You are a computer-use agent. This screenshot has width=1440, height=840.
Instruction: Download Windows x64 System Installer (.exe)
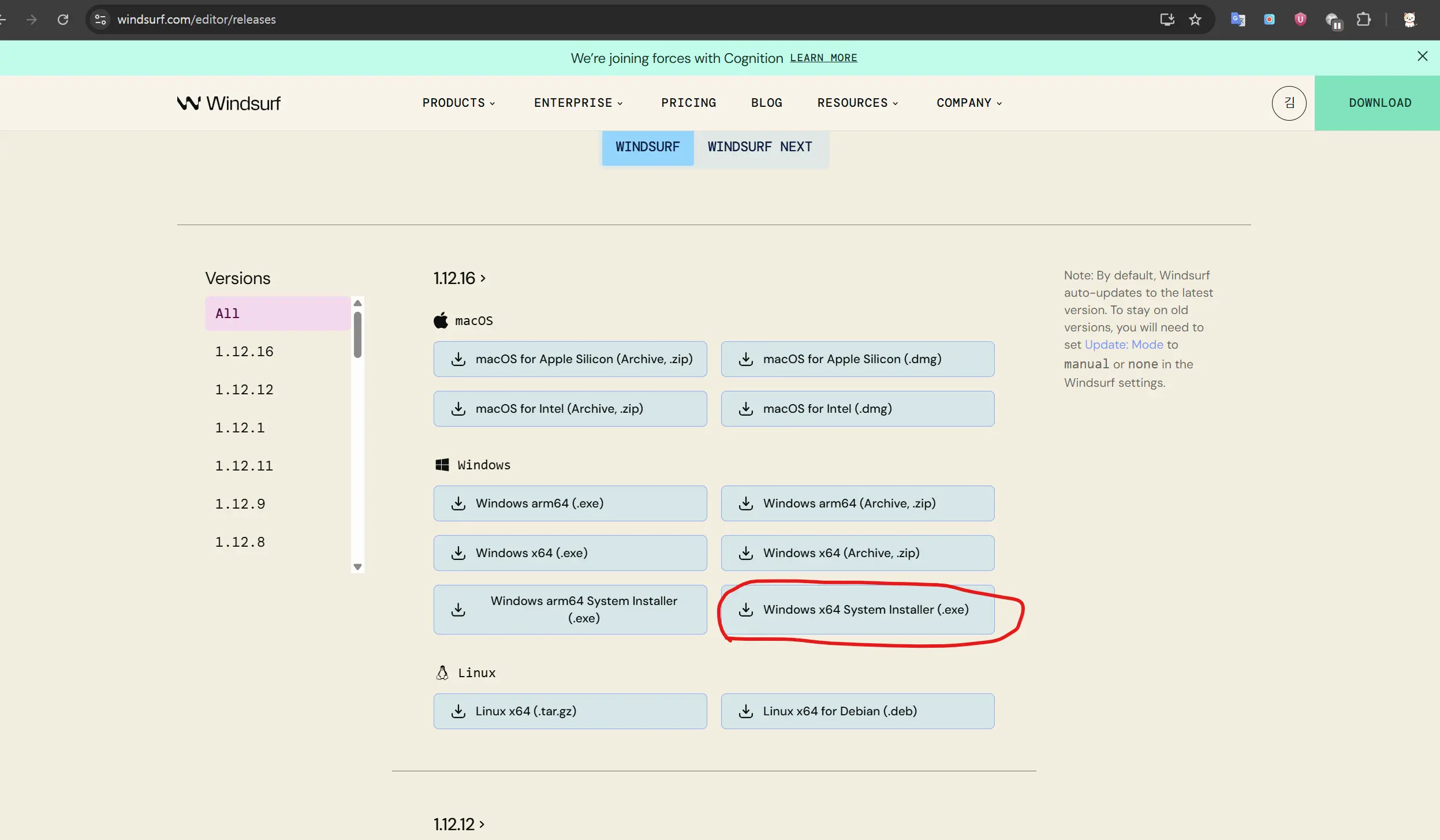tap(857, 610)
